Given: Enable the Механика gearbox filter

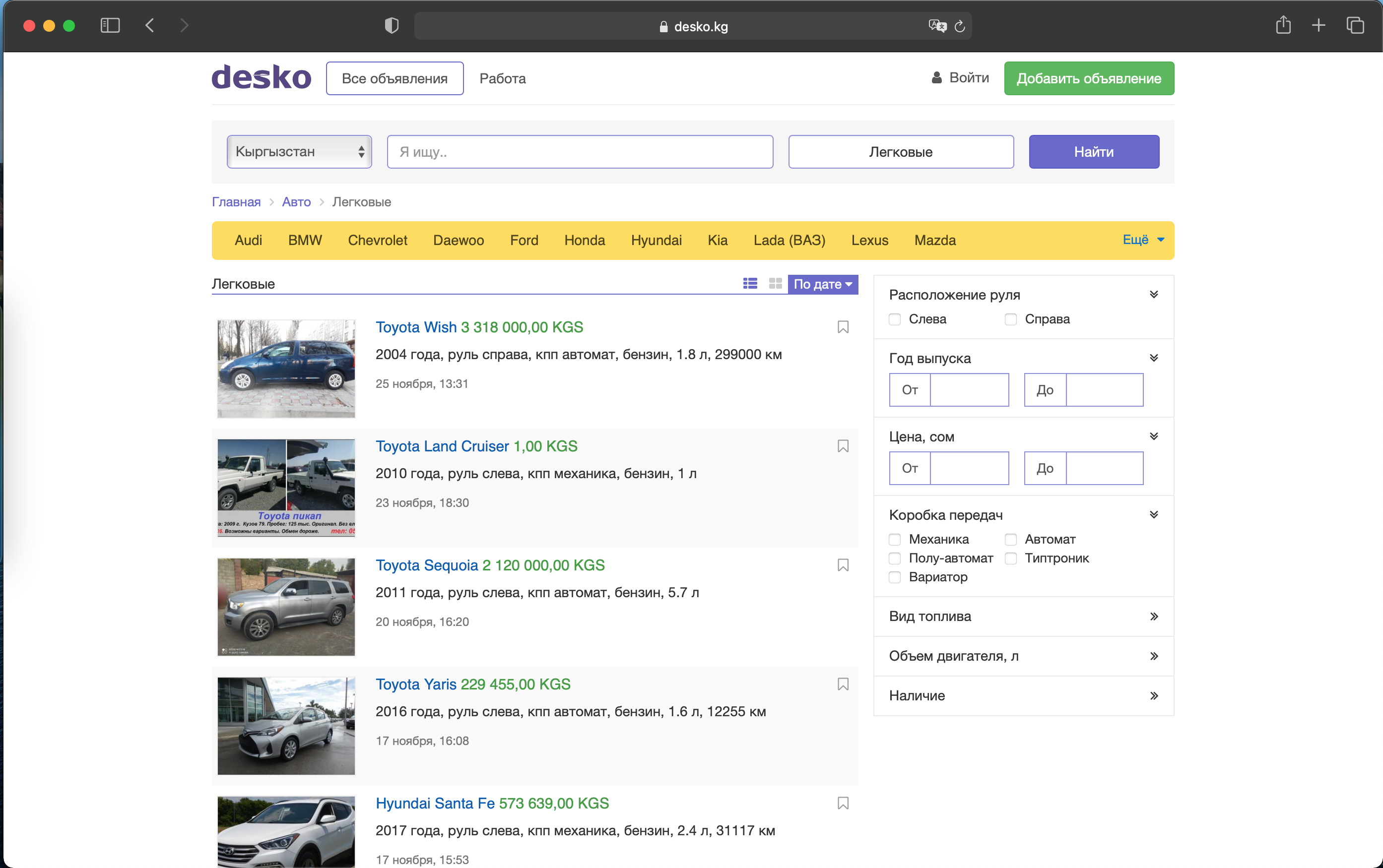Looking at the screenshot, I should point(895,540).
